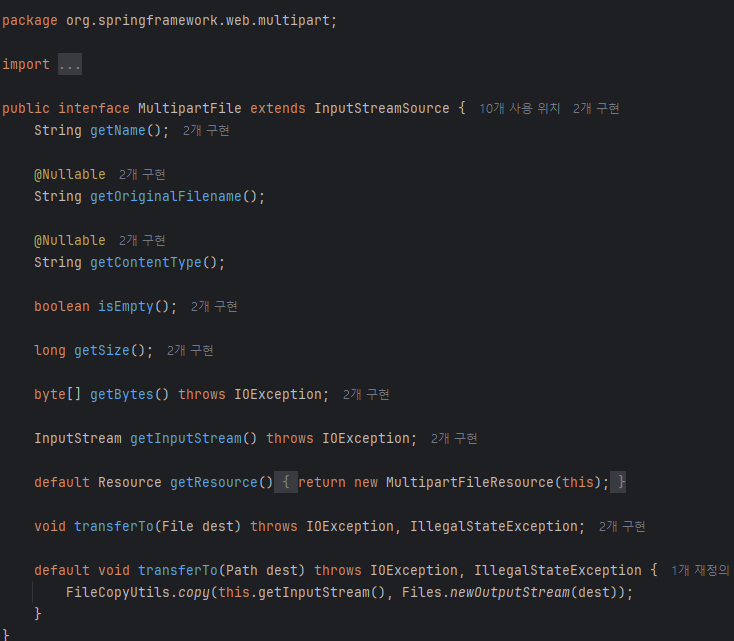Expand the folded getResource opening brace
This screenshot has height=641, width=734.
(x=286, y=482)
